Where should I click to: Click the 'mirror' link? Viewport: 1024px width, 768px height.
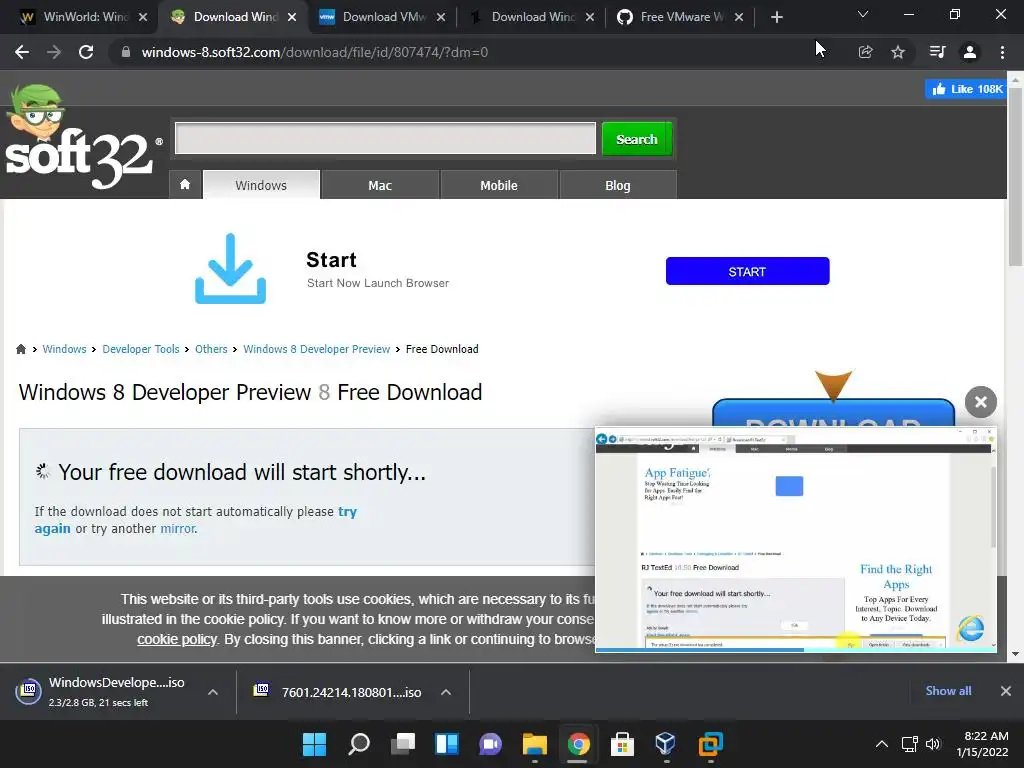pyautogui.click(x=178, y=528)
